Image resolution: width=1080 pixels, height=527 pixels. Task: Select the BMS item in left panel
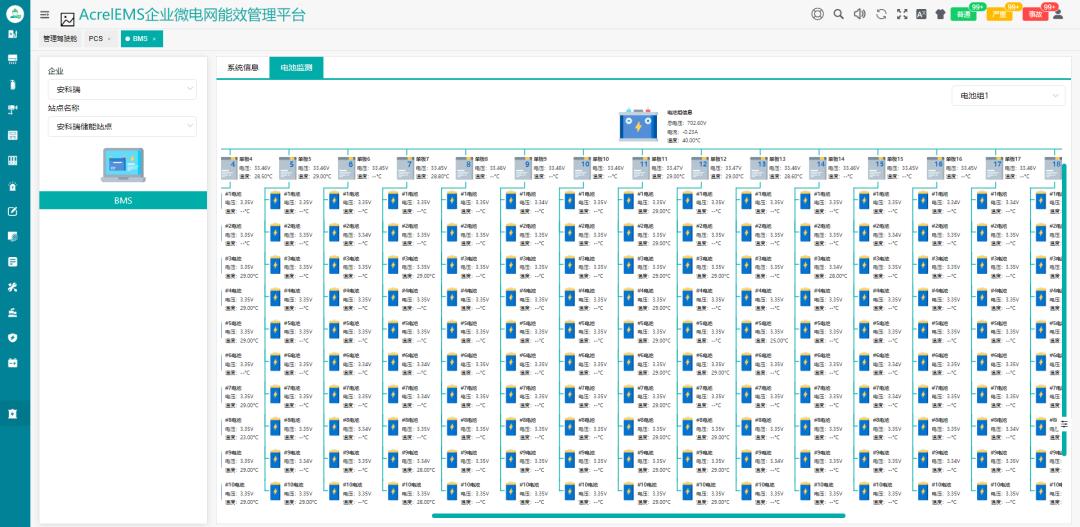[x=123, y=200]
